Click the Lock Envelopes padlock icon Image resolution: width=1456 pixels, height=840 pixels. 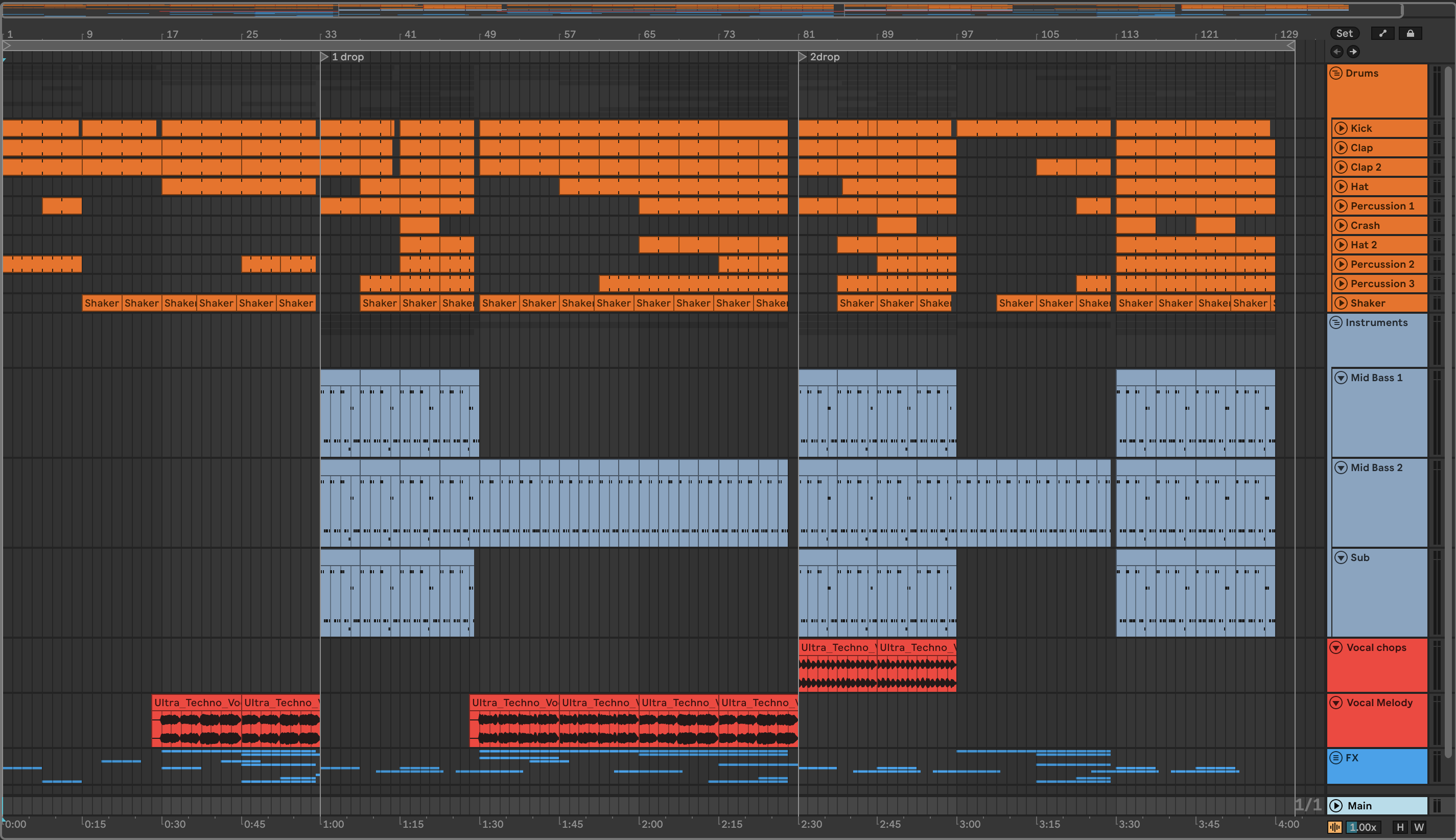coord(1410,33)
